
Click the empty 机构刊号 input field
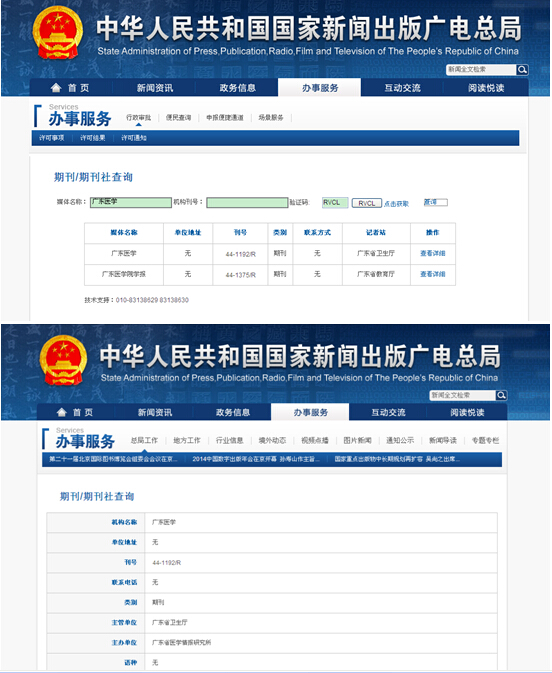click(x=247, y=203)
